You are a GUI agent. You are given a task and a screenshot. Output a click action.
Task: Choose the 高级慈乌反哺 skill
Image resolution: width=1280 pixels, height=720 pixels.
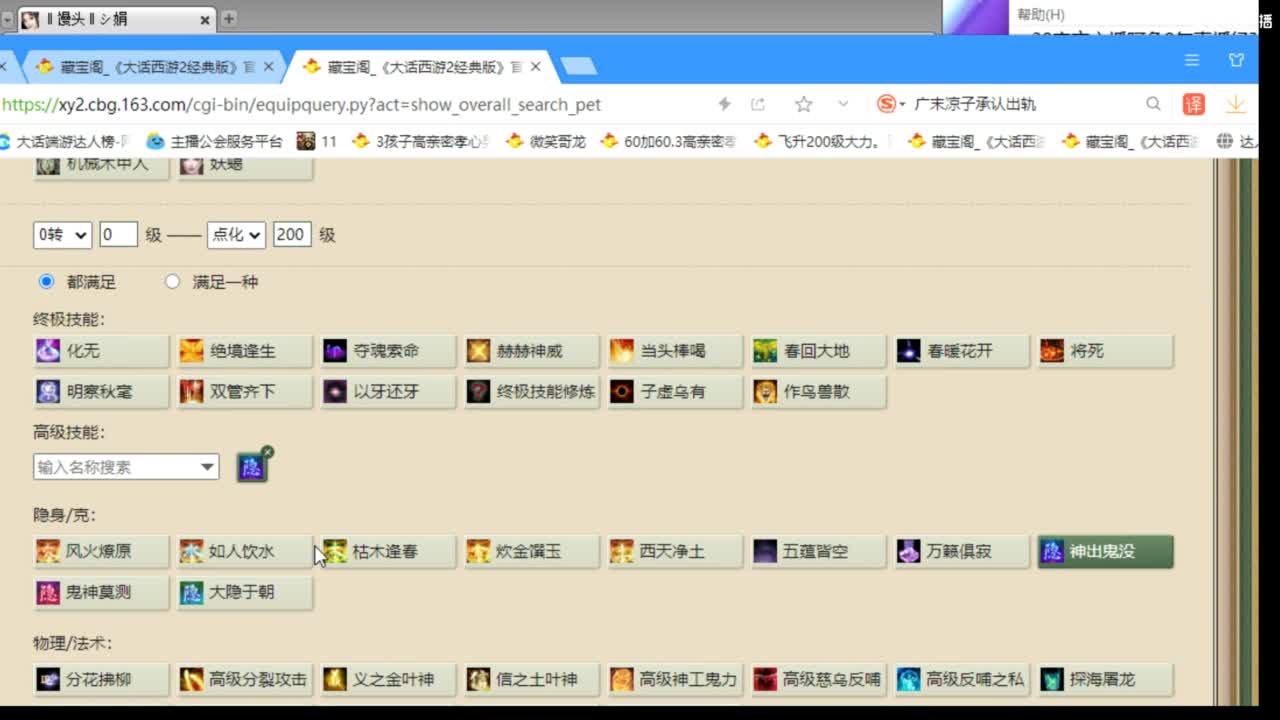point(818,679)
